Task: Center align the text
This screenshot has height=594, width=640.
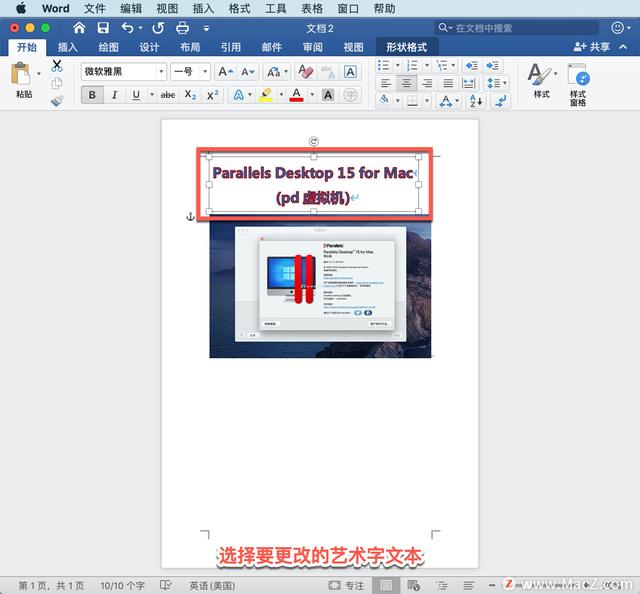Action: (407, 83)
